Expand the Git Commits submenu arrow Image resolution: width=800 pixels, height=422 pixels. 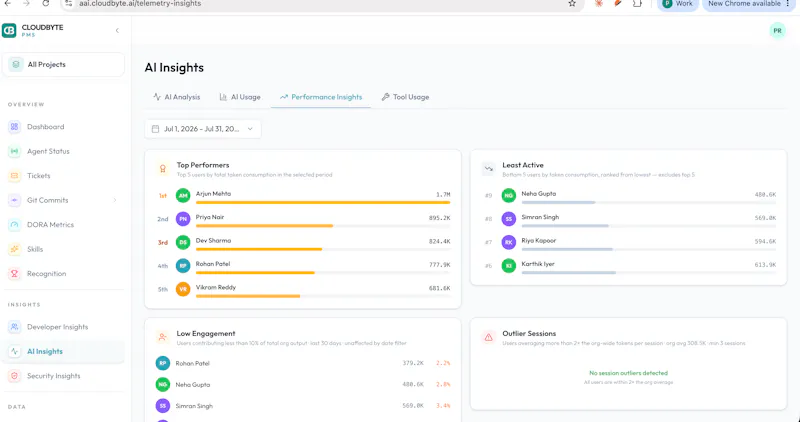114,200
